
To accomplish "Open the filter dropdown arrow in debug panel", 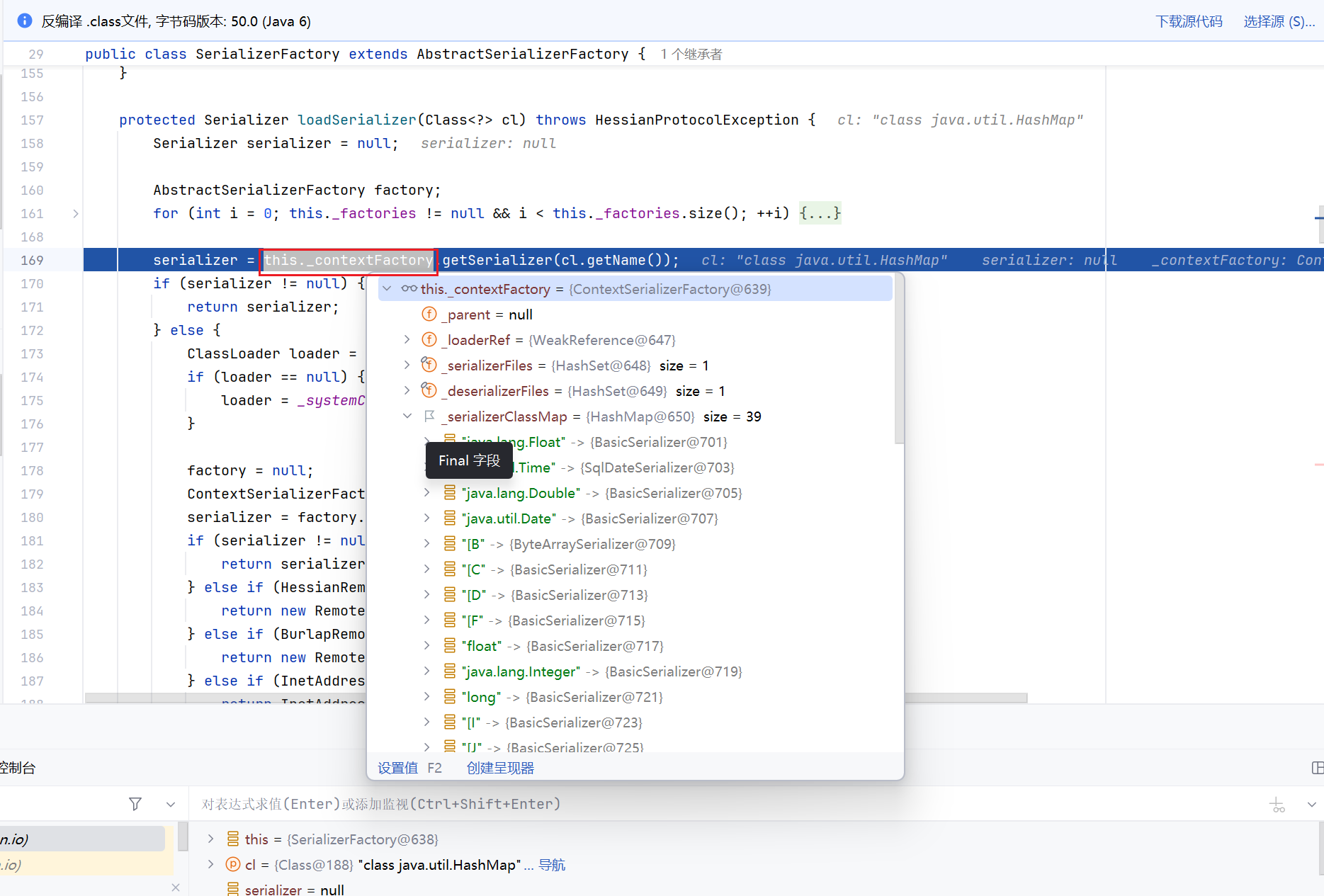I will (x=171, y=804).
